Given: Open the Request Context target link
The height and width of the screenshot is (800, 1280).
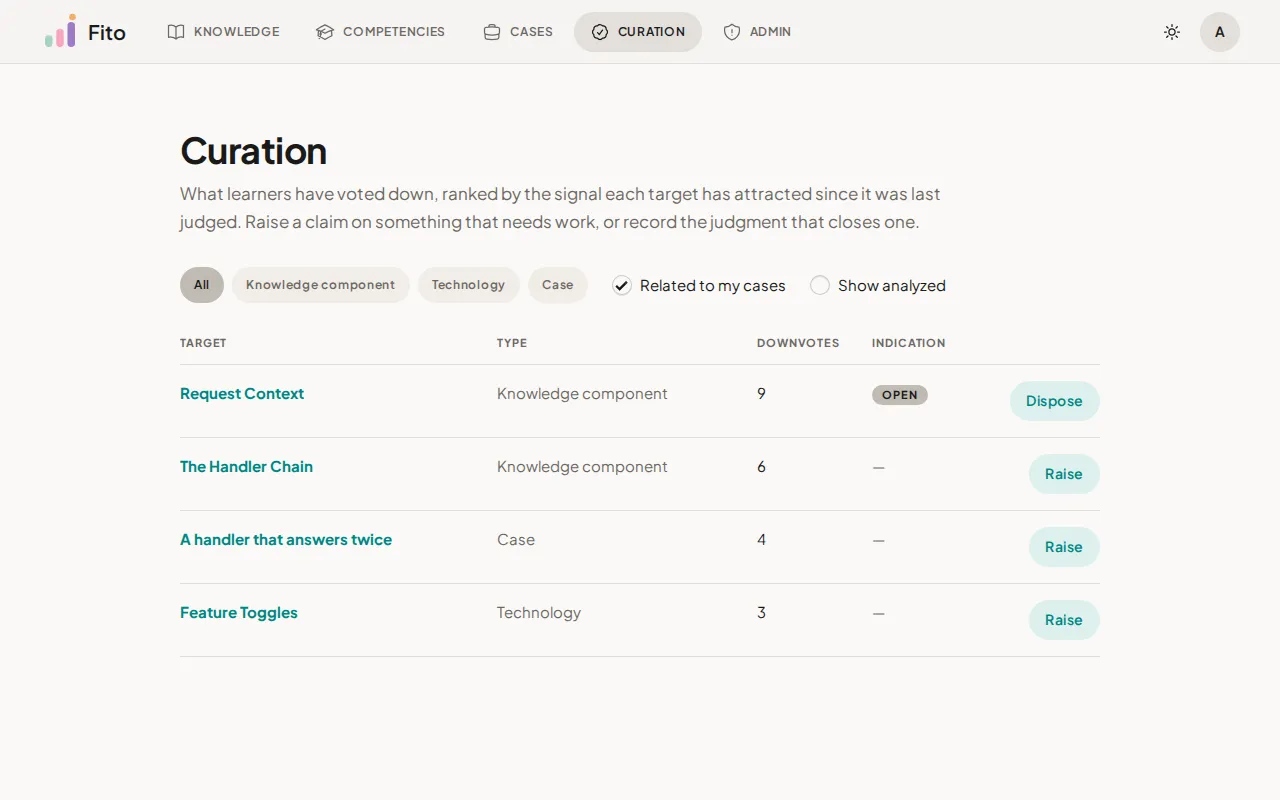Looking at the screenshot, I should coord(242,394).
